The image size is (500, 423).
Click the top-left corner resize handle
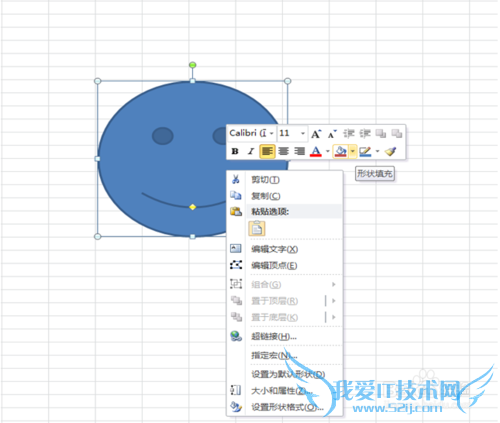(x=97, y=81)
